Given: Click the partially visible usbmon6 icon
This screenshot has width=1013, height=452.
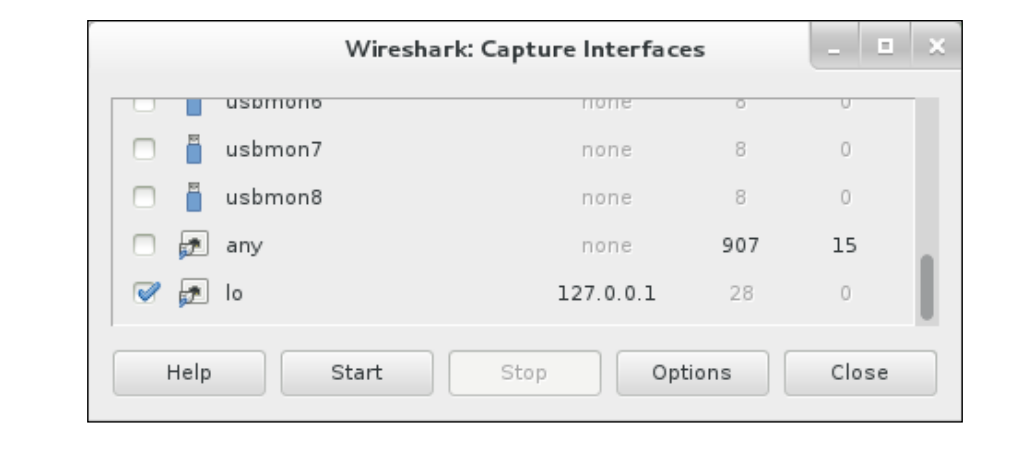Looking at the screenshot, I should 193,107.
